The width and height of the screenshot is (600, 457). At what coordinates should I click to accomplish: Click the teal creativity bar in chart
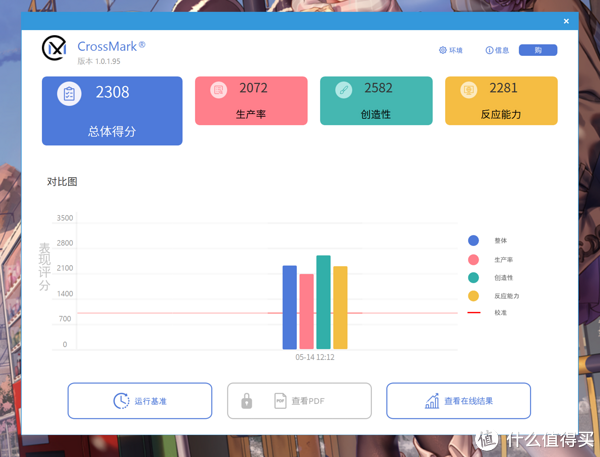tap(323, 302)
